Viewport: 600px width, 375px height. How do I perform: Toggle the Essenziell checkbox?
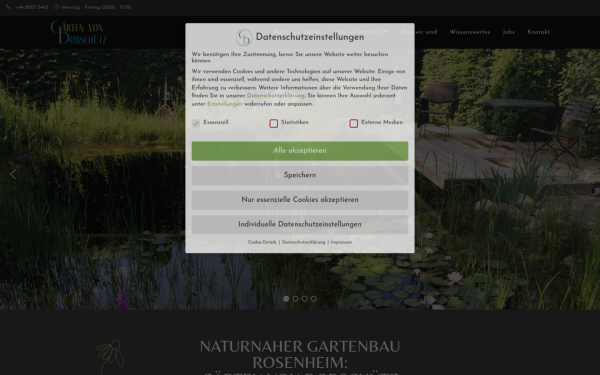(196, 123)
